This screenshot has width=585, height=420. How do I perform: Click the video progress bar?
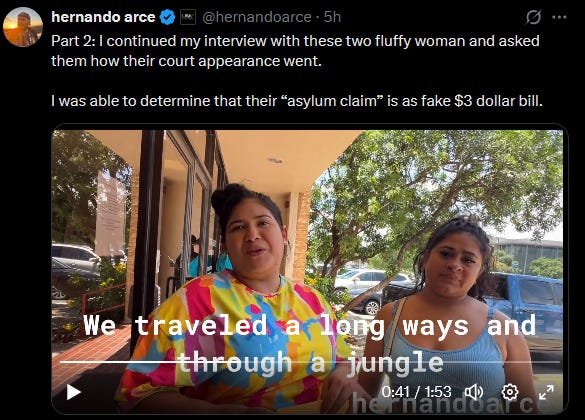click(310, 362)
